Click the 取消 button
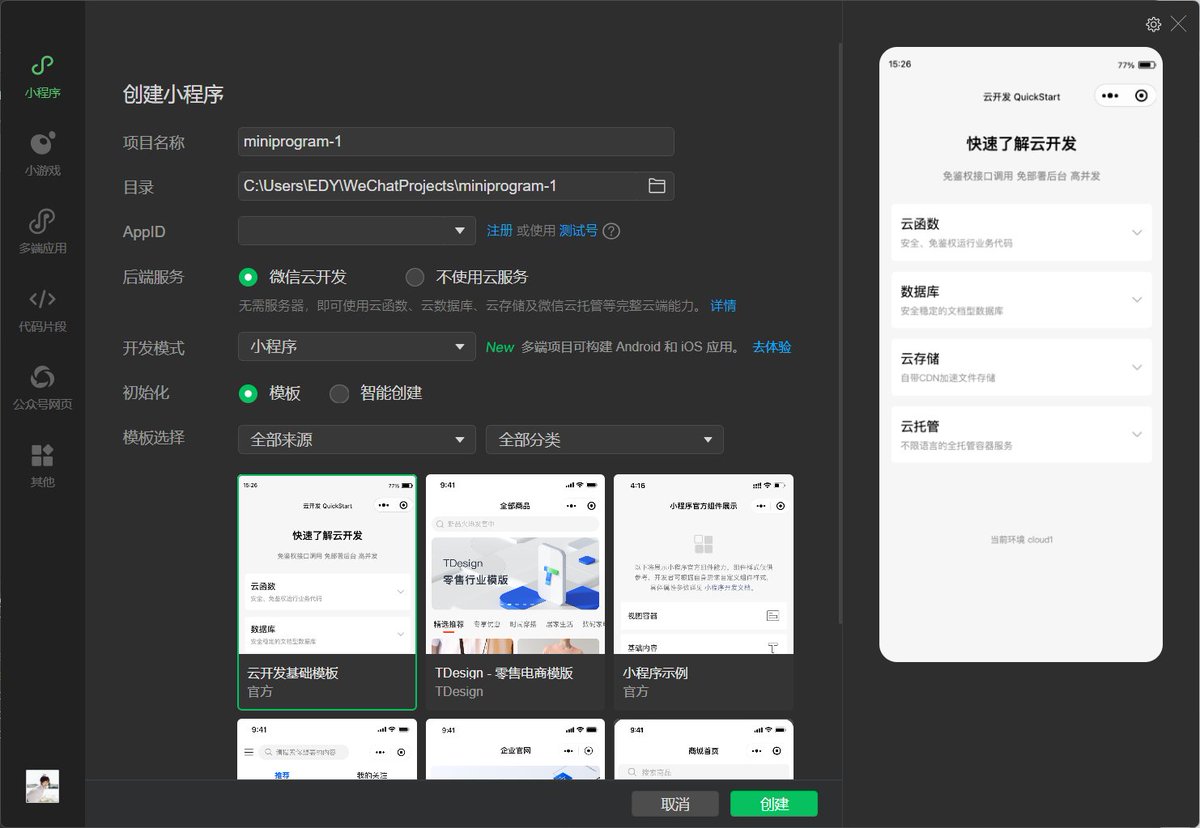The image size is (1200, 828). [x=675, y=804]
